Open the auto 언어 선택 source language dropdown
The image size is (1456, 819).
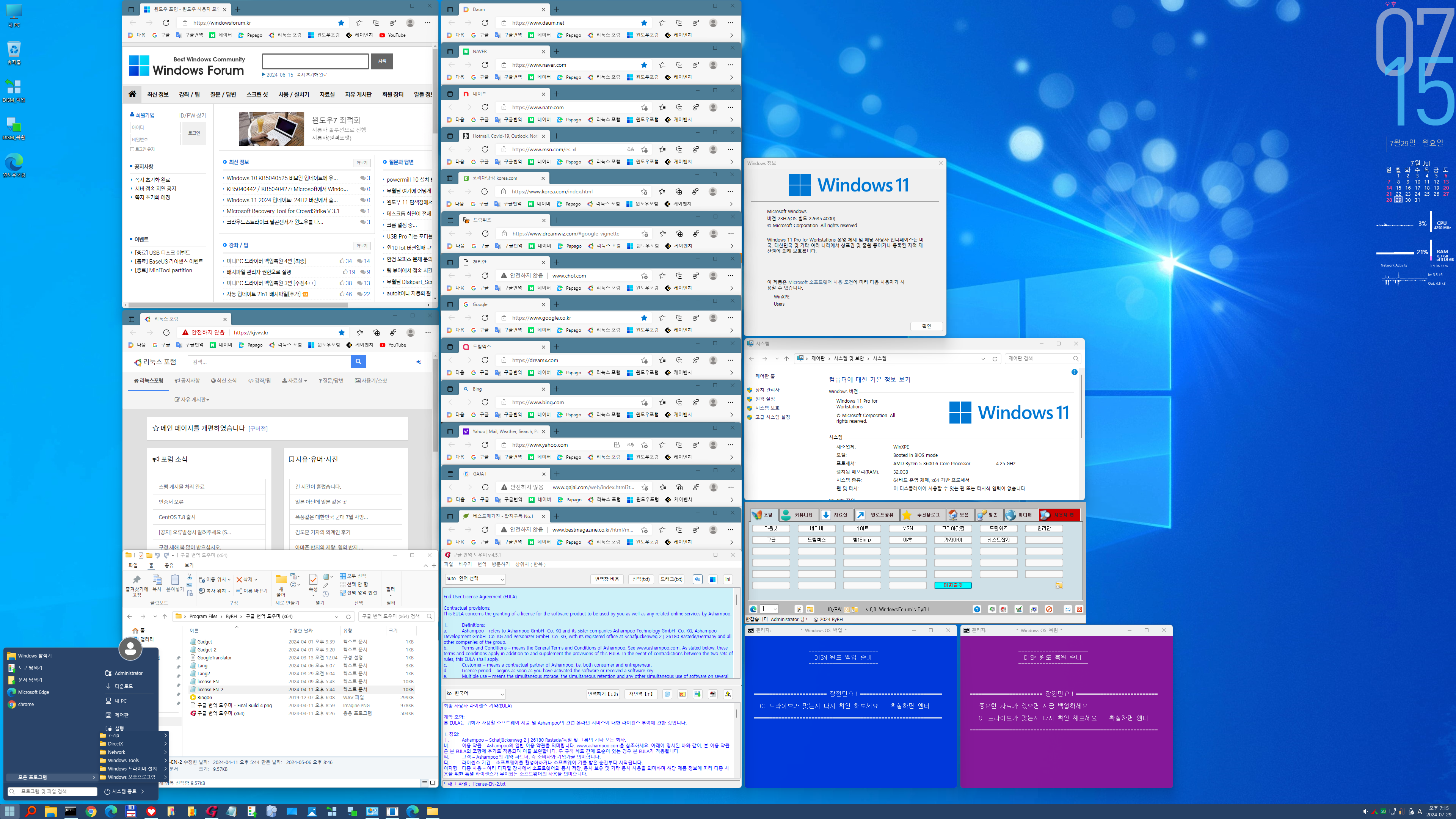pos(475,579)
